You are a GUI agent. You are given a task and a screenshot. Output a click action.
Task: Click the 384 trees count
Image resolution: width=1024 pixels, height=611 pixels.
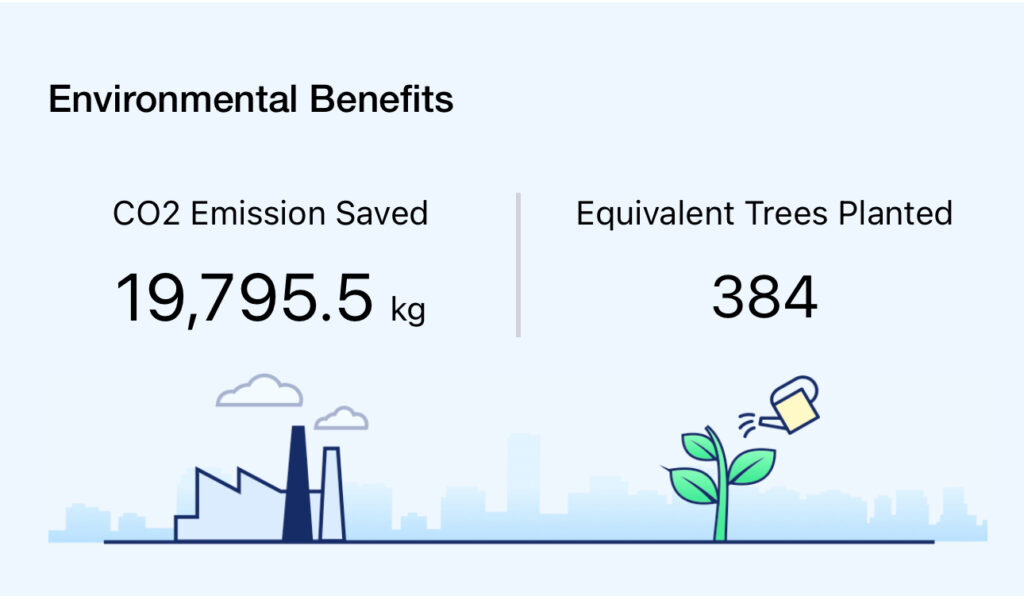pyautogui.click(x=764, y=298)
